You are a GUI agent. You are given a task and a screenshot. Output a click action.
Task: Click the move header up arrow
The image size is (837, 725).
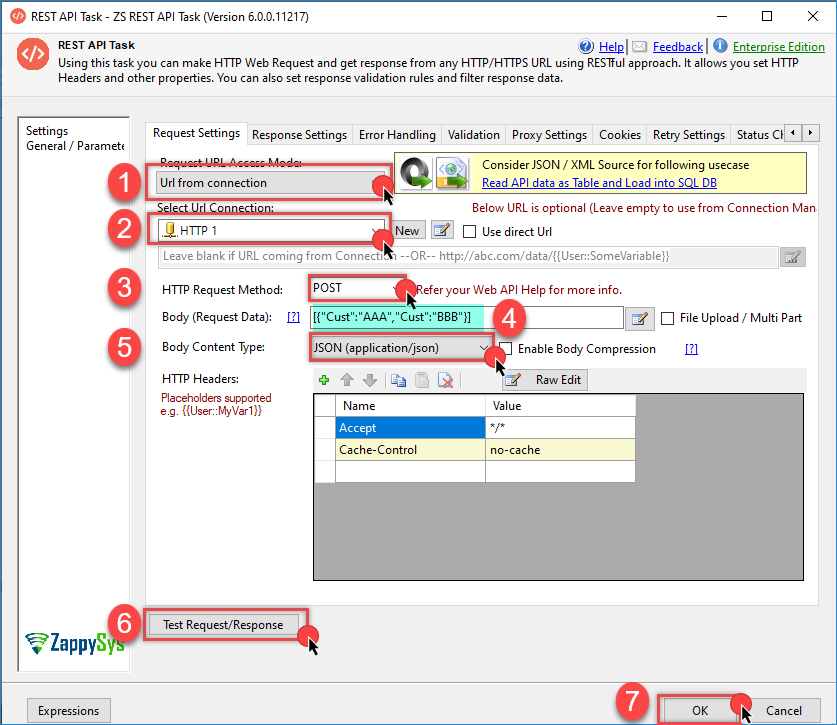[347, 380]
